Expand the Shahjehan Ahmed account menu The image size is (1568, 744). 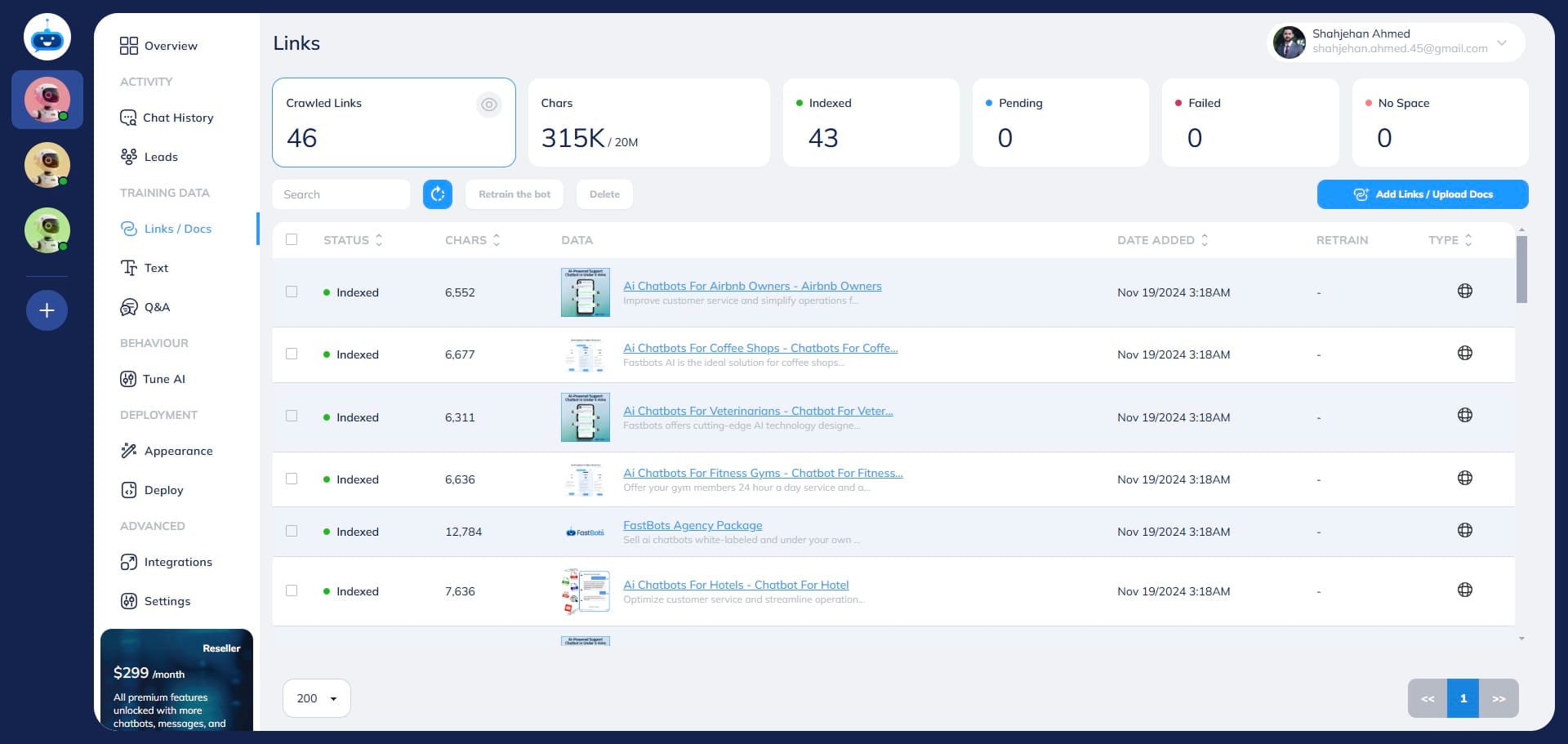click(1501, 42)
